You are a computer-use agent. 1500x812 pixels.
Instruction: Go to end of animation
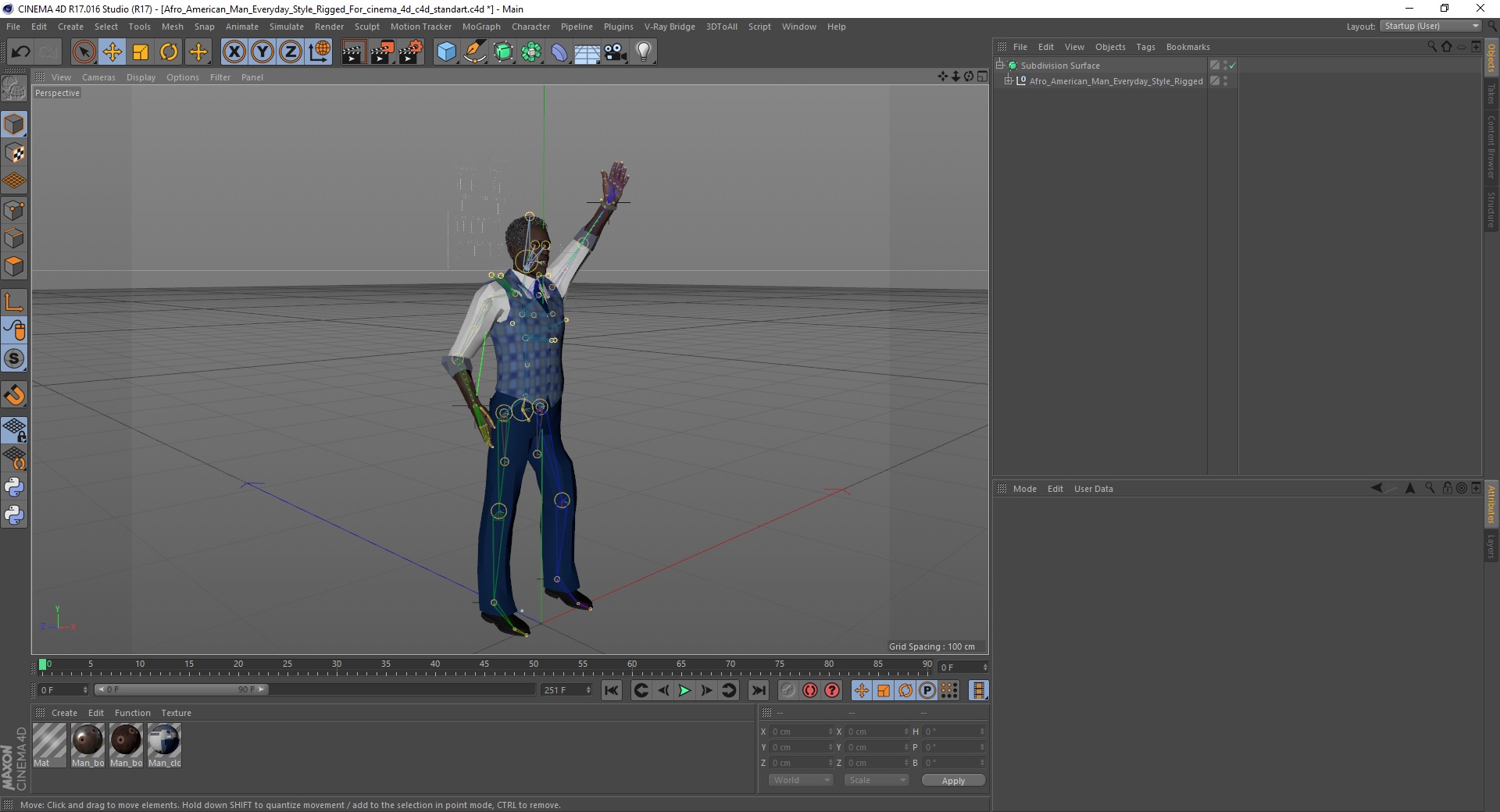point(758,690)
